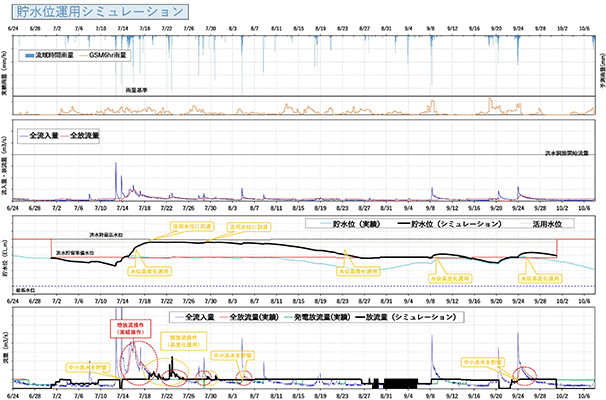Click the 雨量基準 label in rainfall chart

136,90
